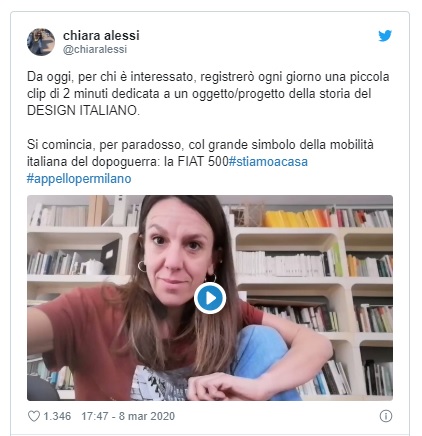
Task: Click the "Si comincia, per paradosso" paragraph
Action: point(200,153)
